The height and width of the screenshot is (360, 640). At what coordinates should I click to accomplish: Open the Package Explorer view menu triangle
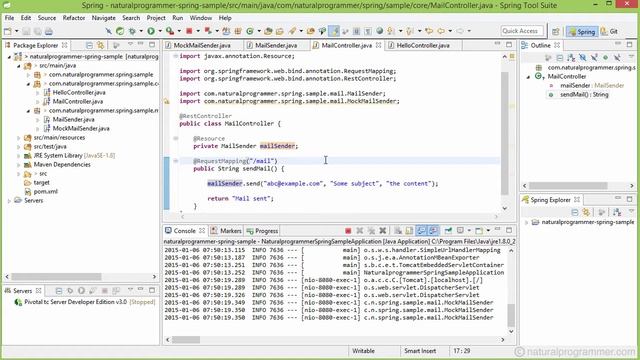click(130, 44)
